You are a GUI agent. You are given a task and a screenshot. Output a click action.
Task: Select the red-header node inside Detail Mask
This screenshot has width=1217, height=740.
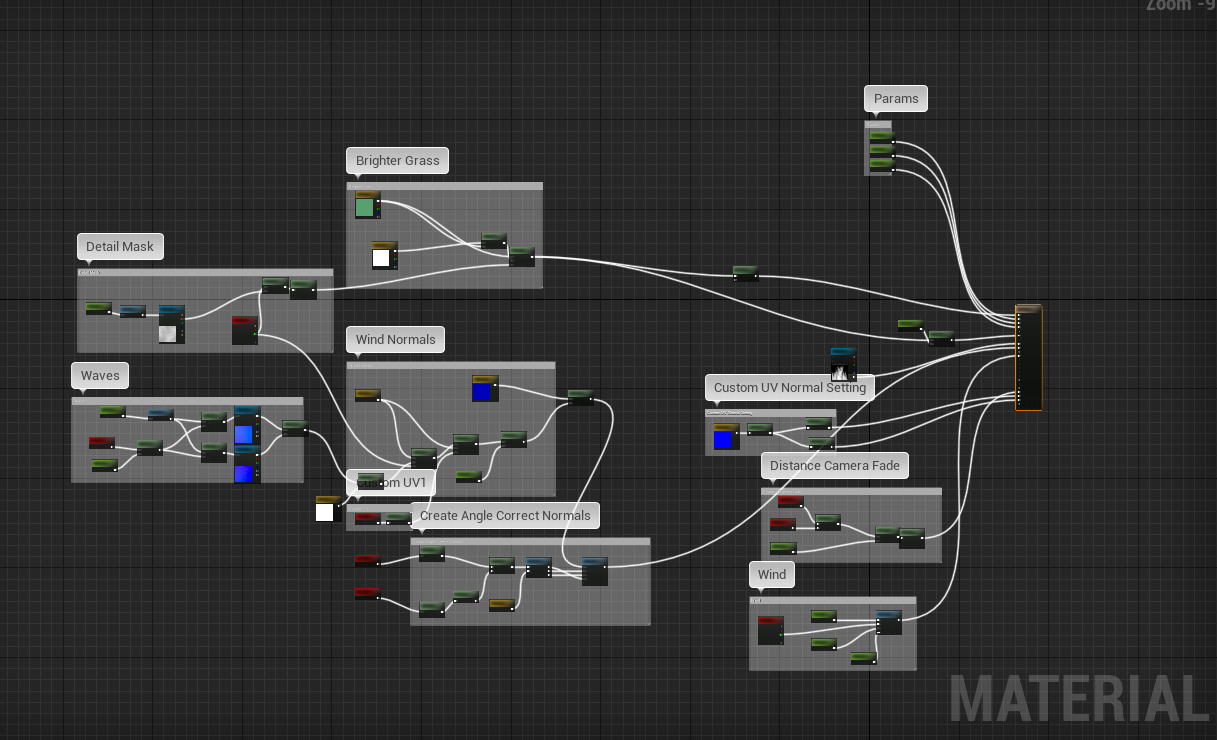coord(245,330)
